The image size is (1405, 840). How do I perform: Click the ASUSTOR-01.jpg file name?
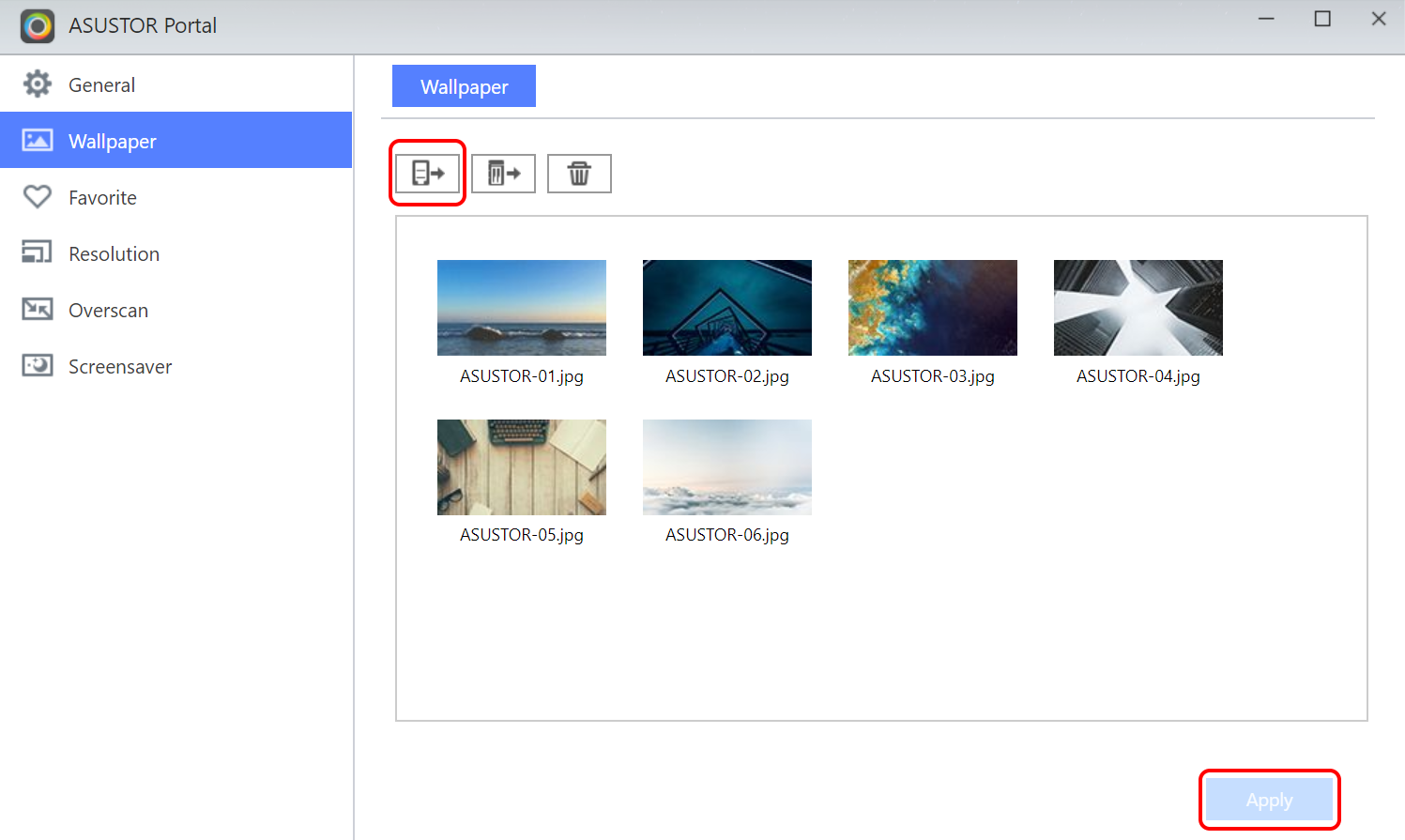point(522,376)
